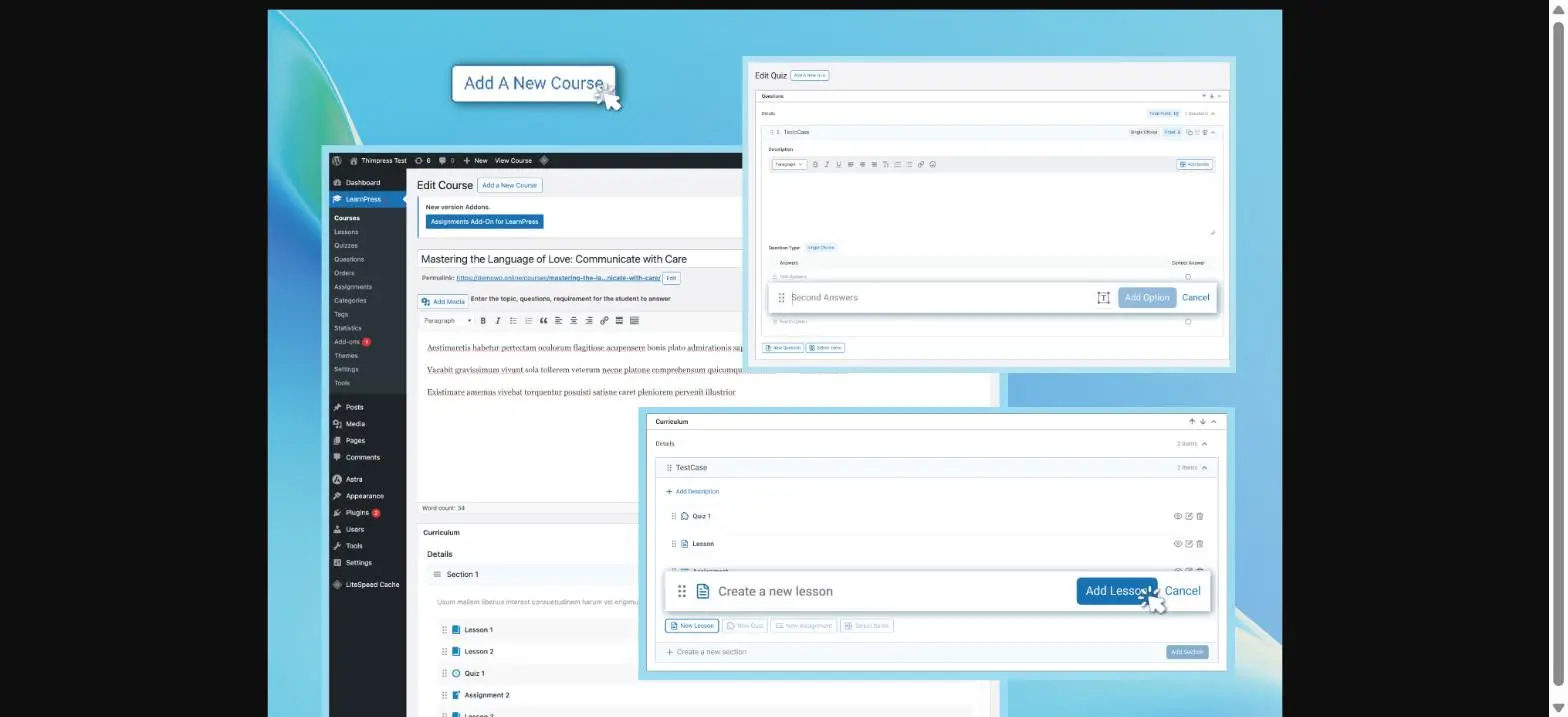Viewport: 1568px width, 717px height.
Task: Open Paragraph dropdown in quiz description
Action: click(789, 164)
